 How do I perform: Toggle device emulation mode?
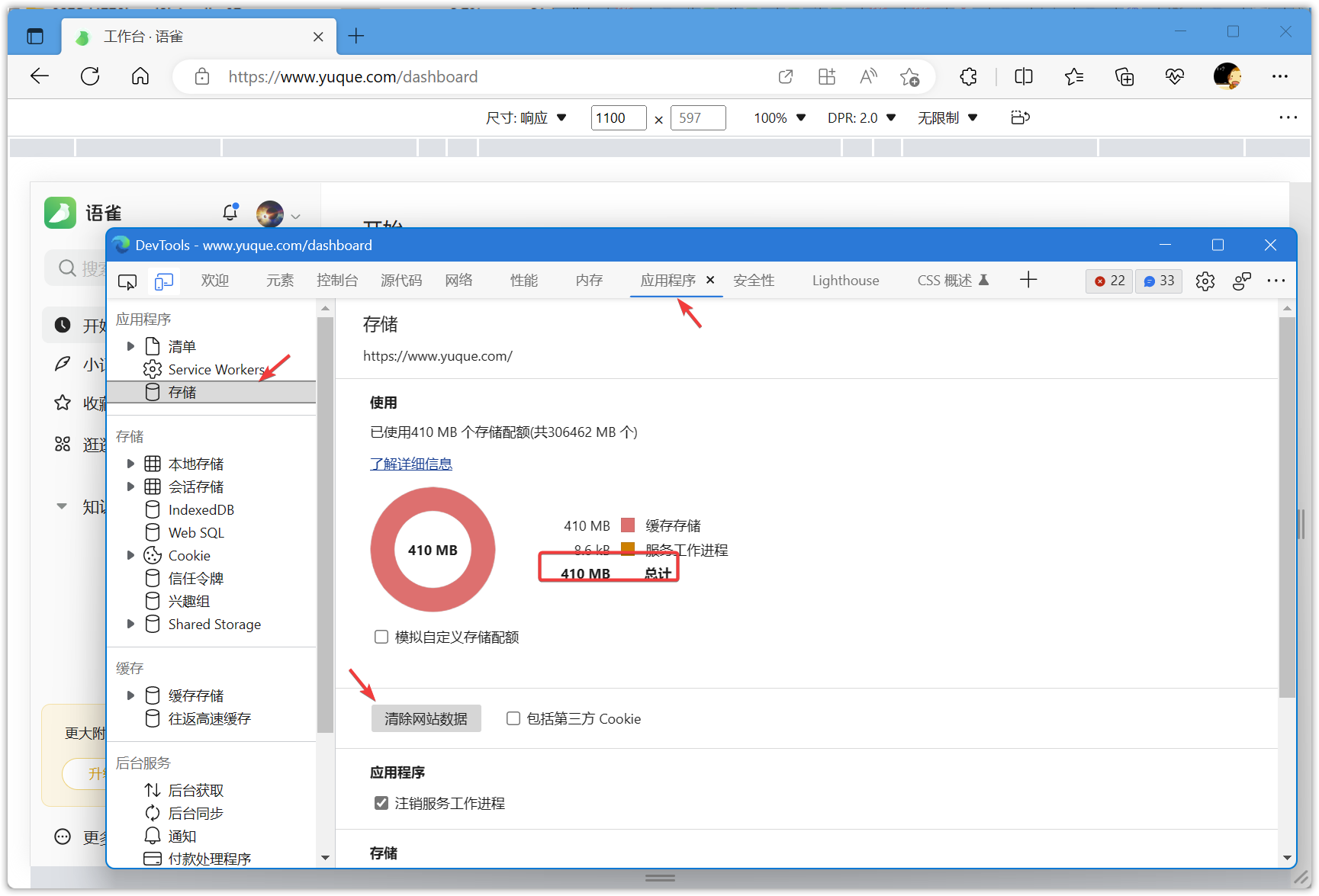pos(163,281)
